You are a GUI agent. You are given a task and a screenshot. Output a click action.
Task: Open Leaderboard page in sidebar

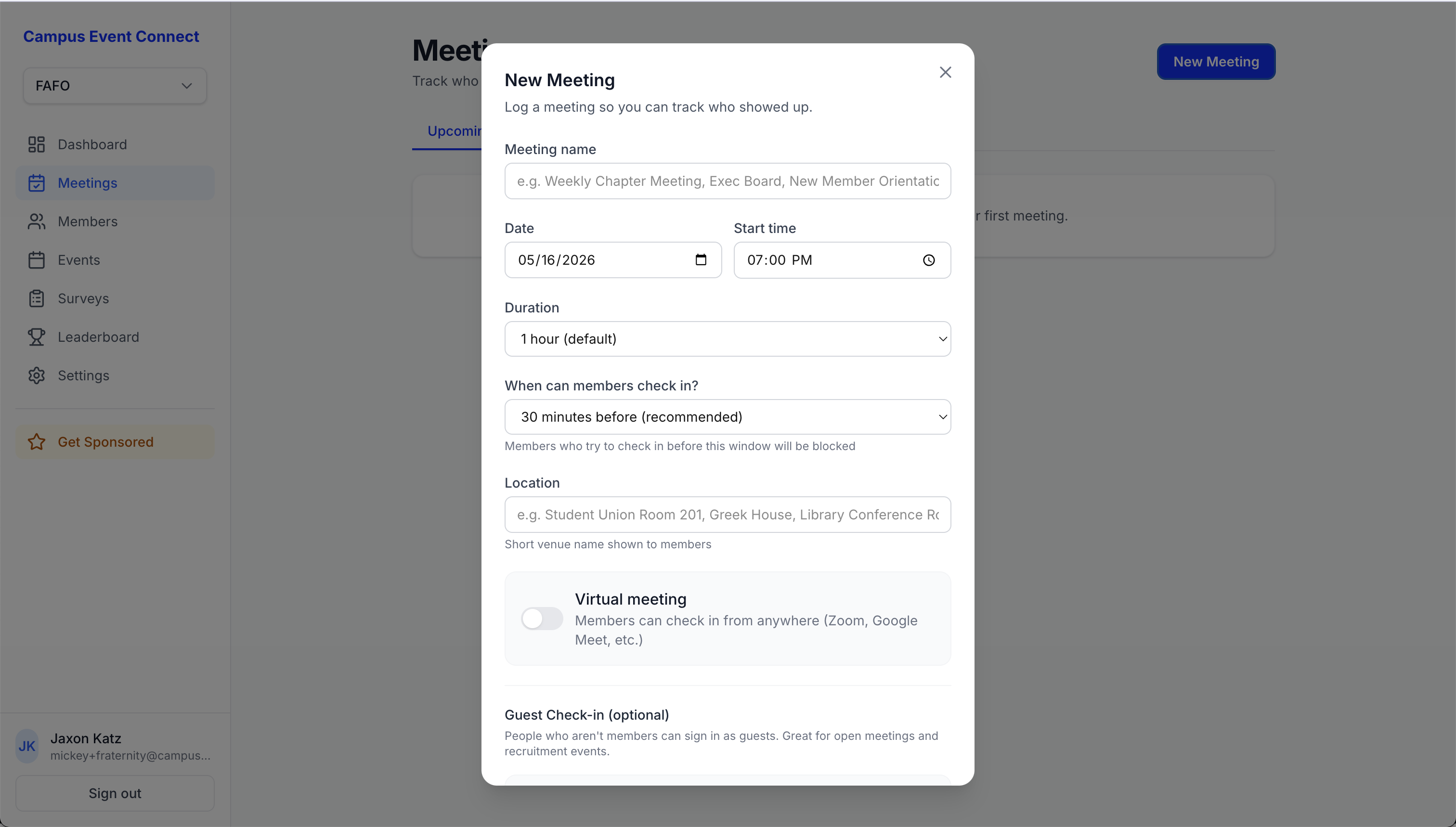click(115, 337)
